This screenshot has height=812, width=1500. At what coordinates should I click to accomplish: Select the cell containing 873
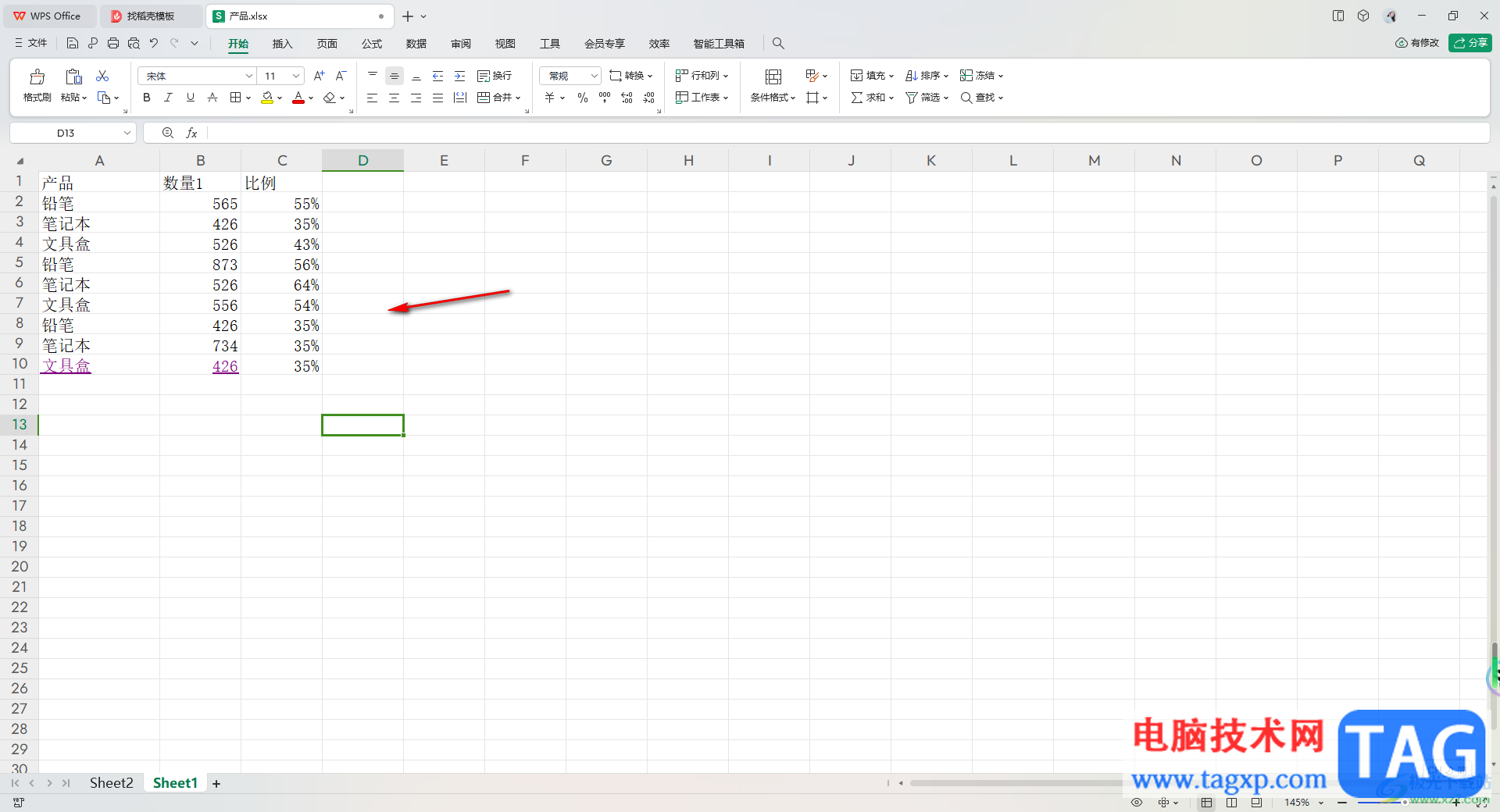tap(201, 265)
